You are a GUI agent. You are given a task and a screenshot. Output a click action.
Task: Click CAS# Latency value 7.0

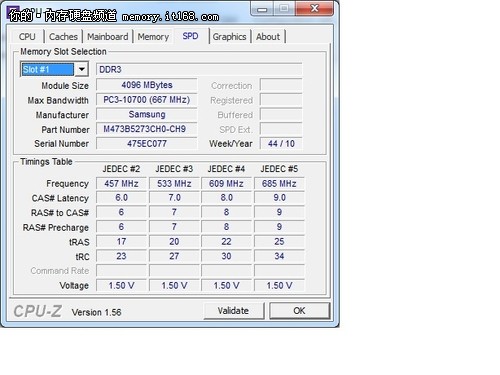coord(174,198)
